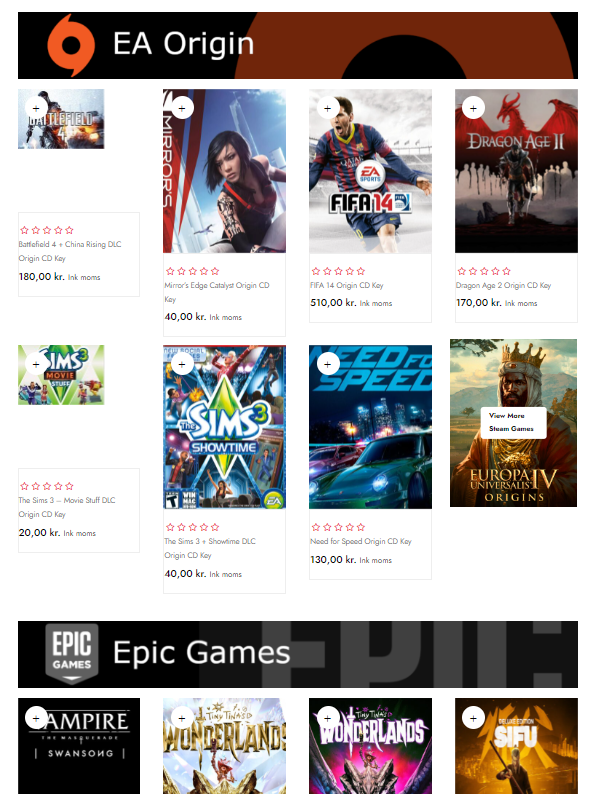Open FIFA 14 Origin CD Key title
Image resolution: width=590 pixels, height=794 pixels.
[347, 286]
